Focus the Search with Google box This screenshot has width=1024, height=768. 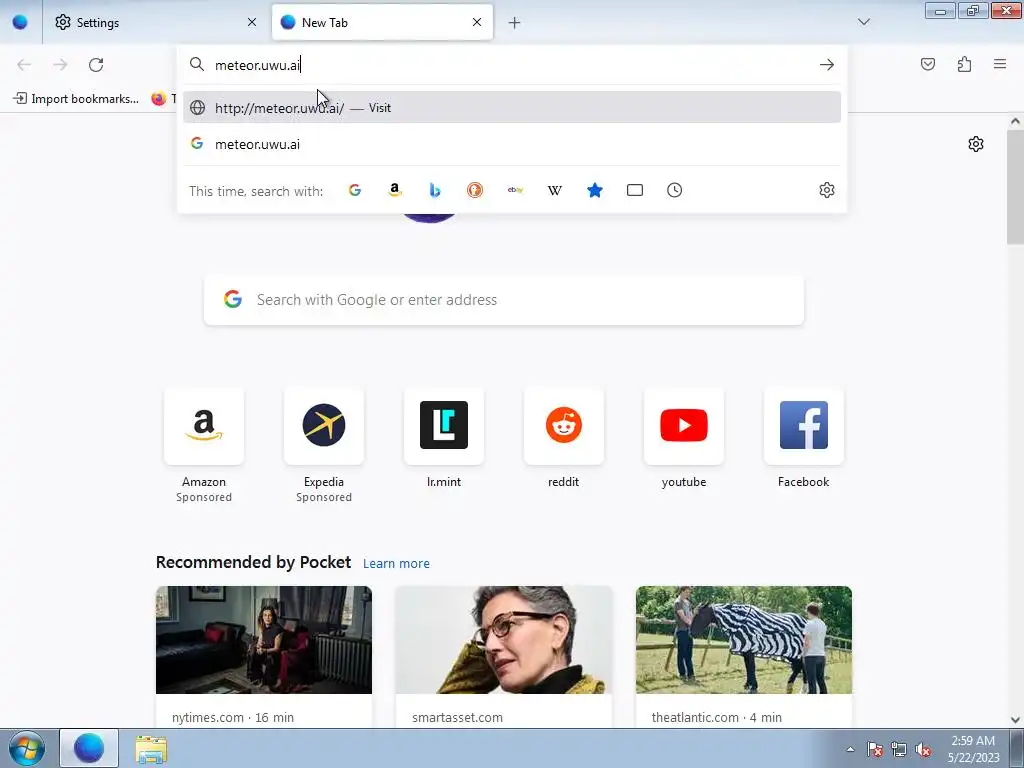pyautogui.click(x=504, y=300)
